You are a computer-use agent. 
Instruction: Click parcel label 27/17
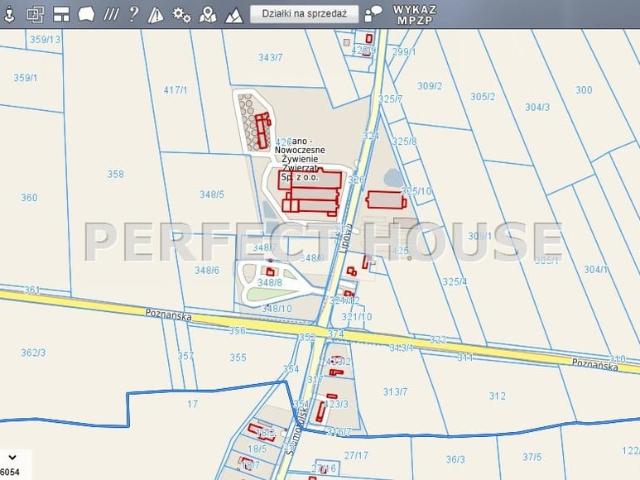pyautogui.click(x=356, y=455)
